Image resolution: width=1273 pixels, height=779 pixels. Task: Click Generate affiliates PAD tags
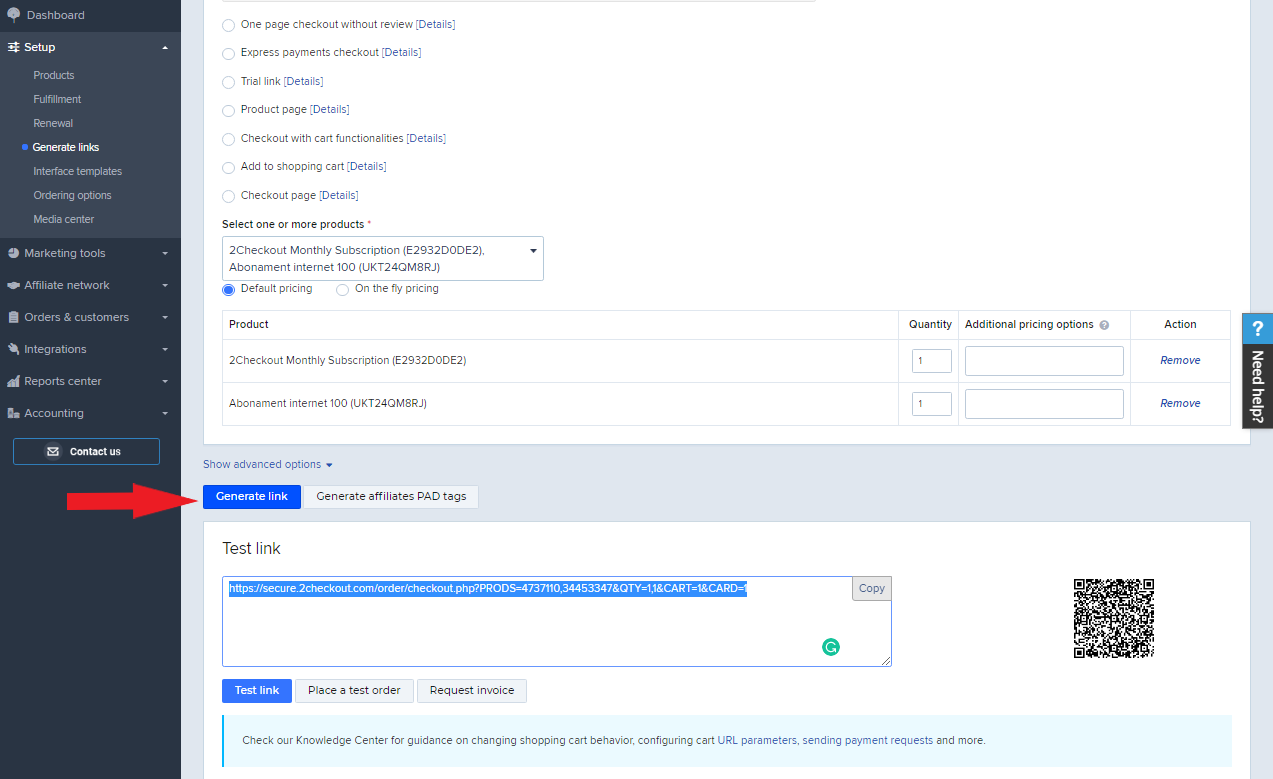391,496
